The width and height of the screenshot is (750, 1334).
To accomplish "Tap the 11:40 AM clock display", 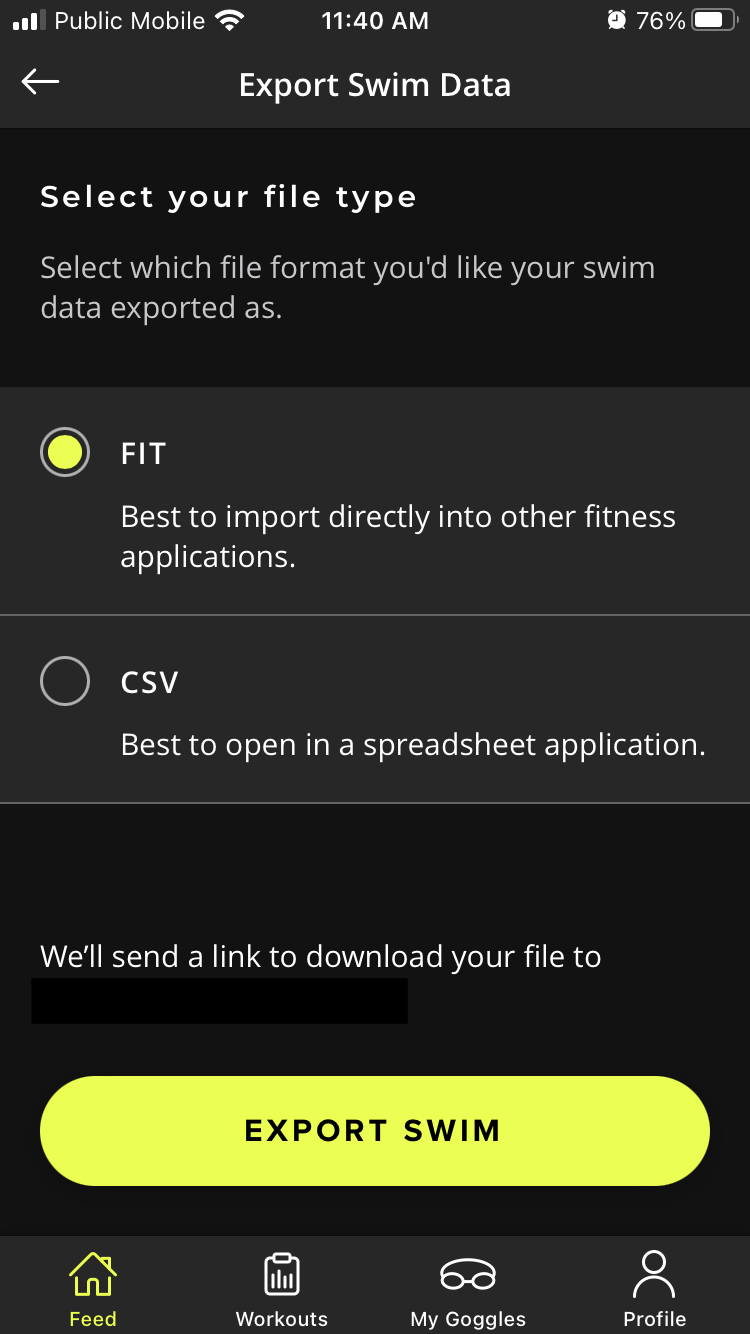I will click(375, 20).
